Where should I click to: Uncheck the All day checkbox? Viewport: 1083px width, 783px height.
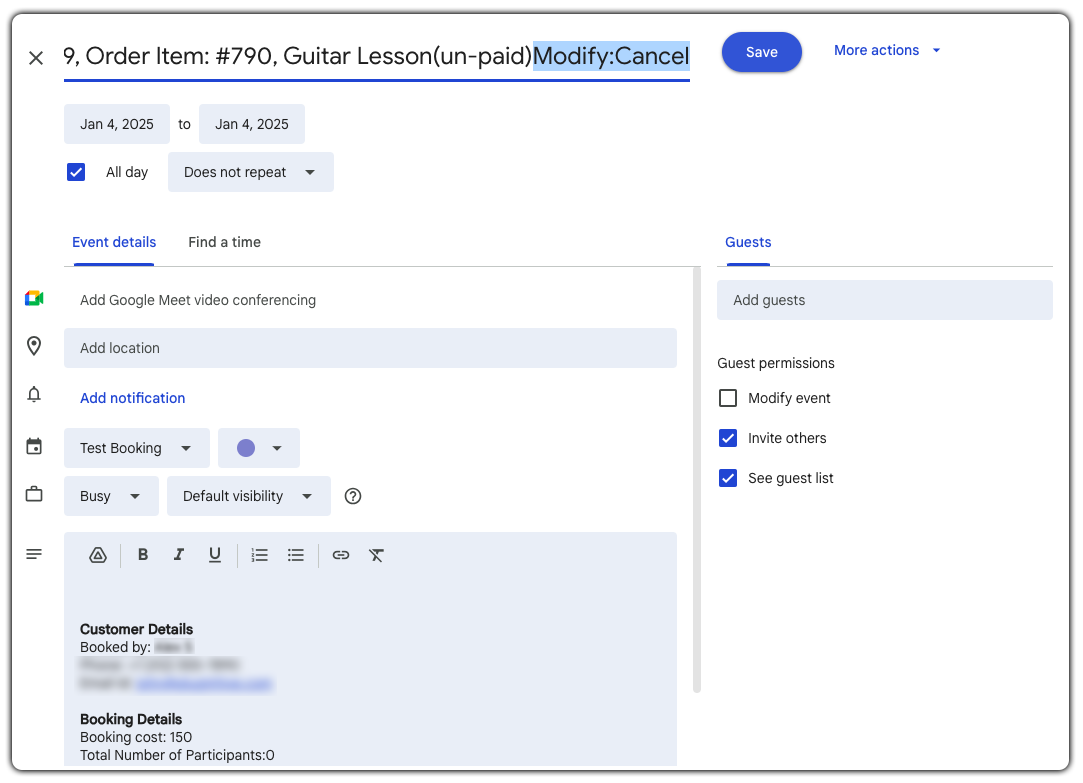click(x=76, y=172)
